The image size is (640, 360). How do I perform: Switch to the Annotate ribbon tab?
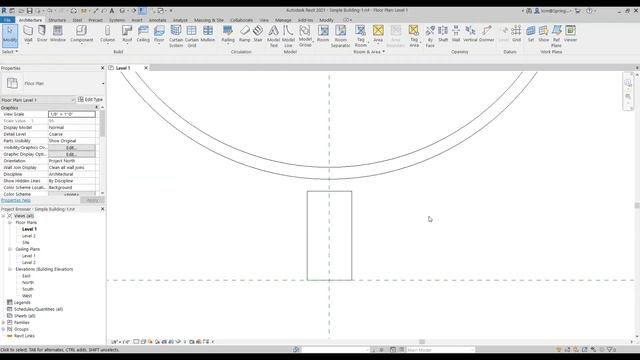[x=157, y=20]
